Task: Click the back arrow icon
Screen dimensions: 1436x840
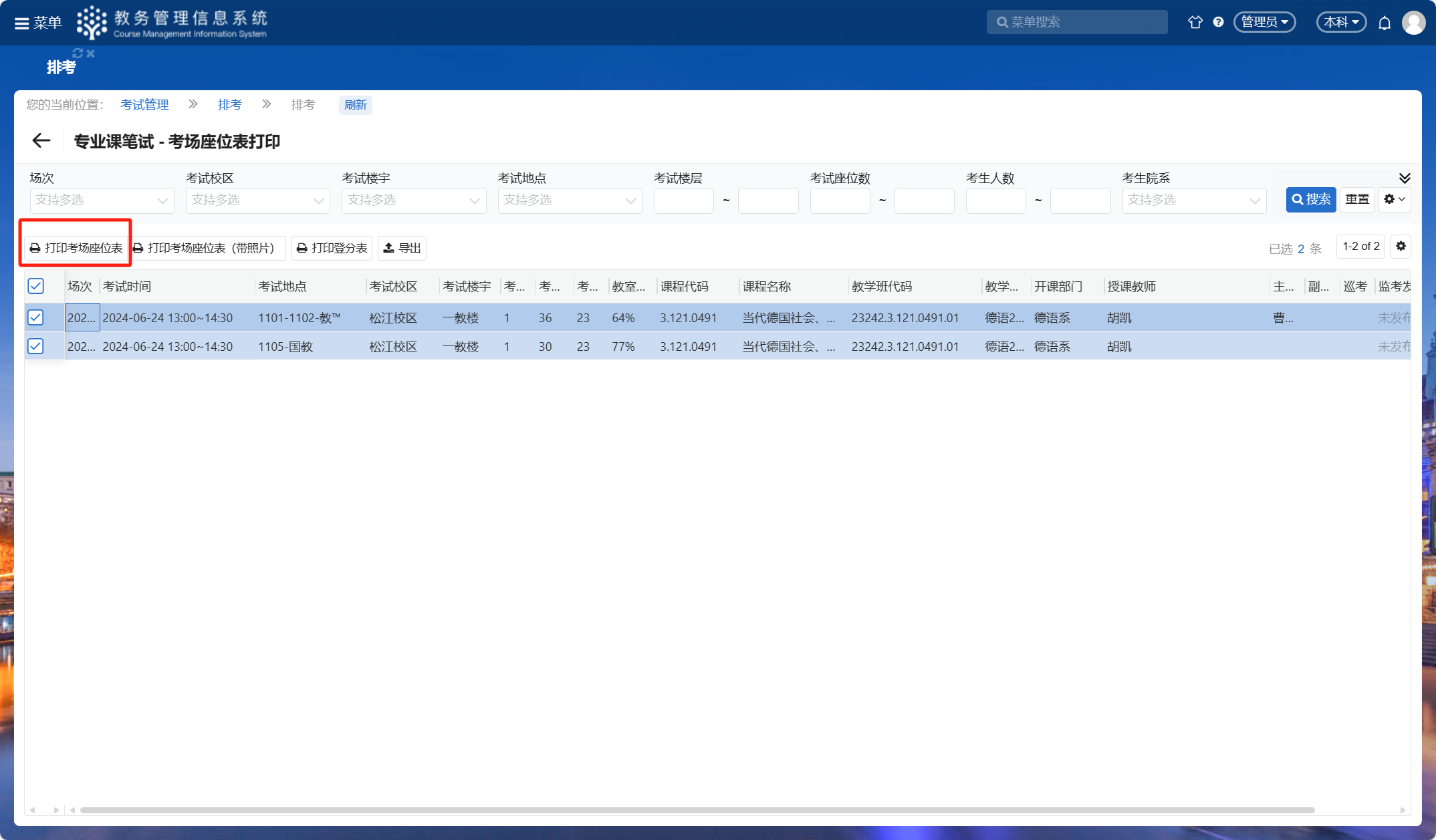Action: click(41, 141)
